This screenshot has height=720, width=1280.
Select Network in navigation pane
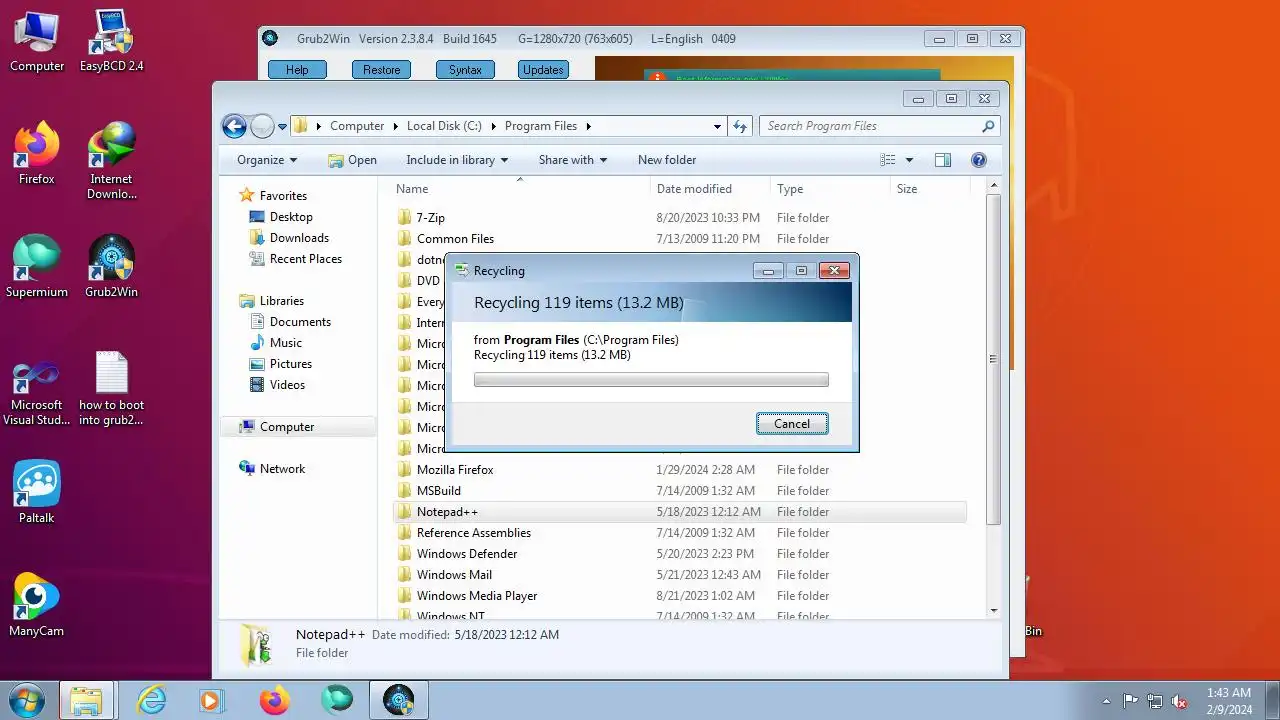(282, 469)
